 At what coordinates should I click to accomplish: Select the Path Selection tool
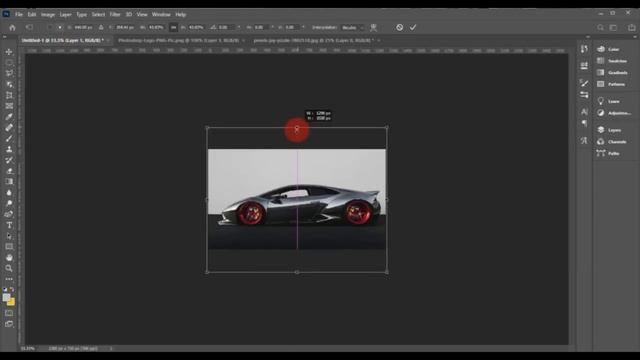click(x=9, y=236)
